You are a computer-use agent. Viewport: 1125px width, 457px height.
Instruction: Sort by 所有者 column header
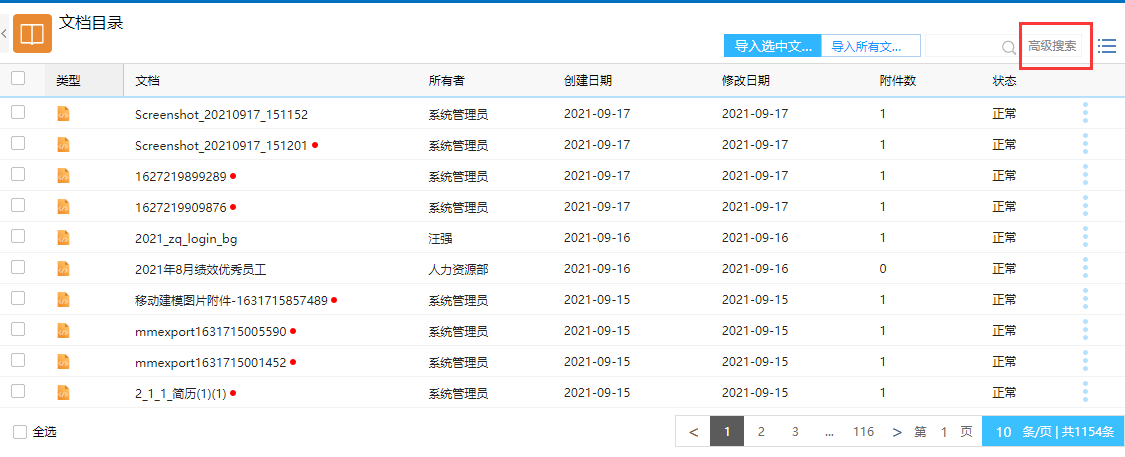click(x=446, y=80)
